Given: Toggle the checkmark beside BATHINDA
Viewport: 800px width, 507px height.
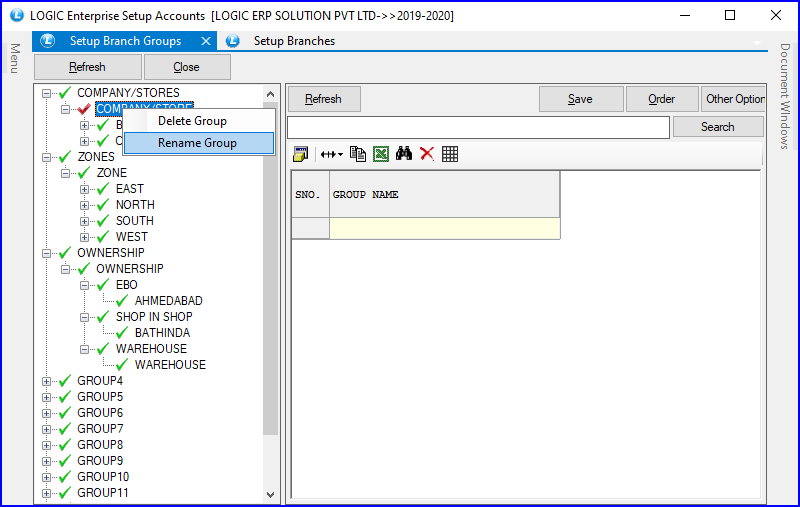Looking at the screenshot, I should click(122, 333).
